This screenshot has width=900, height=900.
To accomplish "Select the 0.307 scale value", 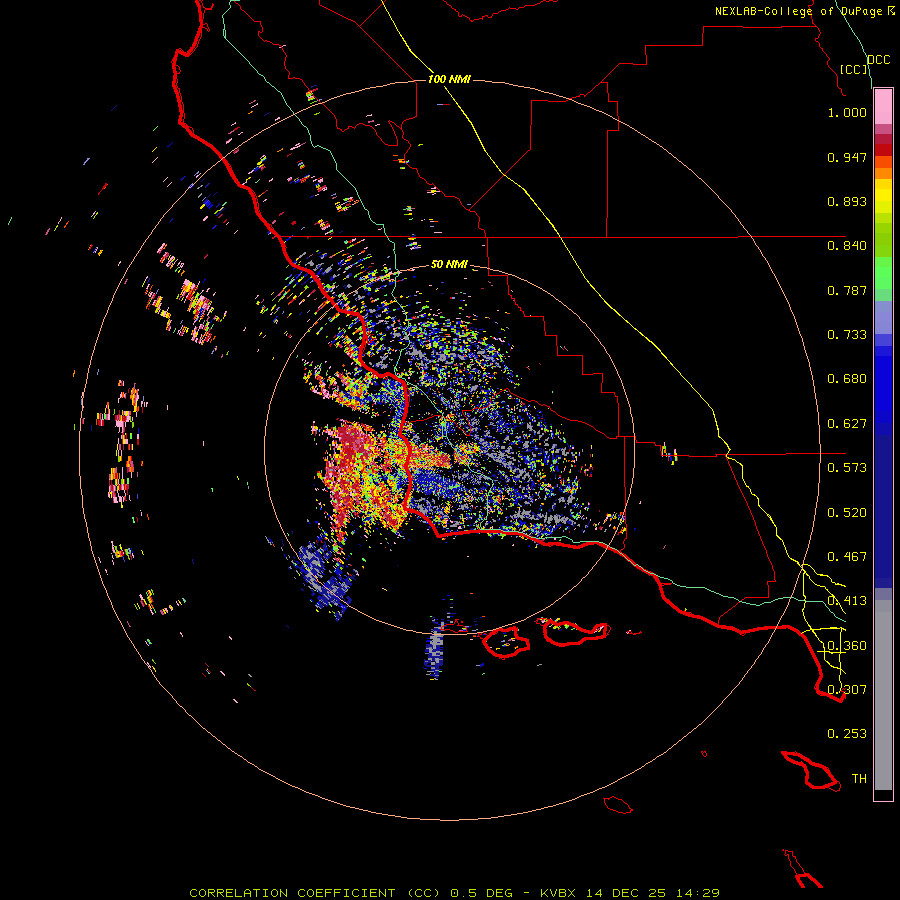I will (x=847, y=690).
